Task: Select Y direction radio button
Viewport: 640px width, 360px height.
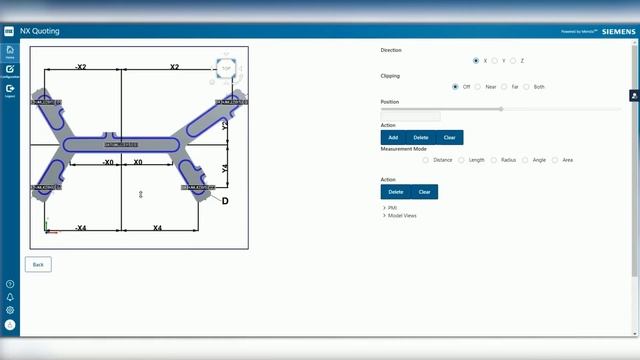Action: (x=495, y=61)
